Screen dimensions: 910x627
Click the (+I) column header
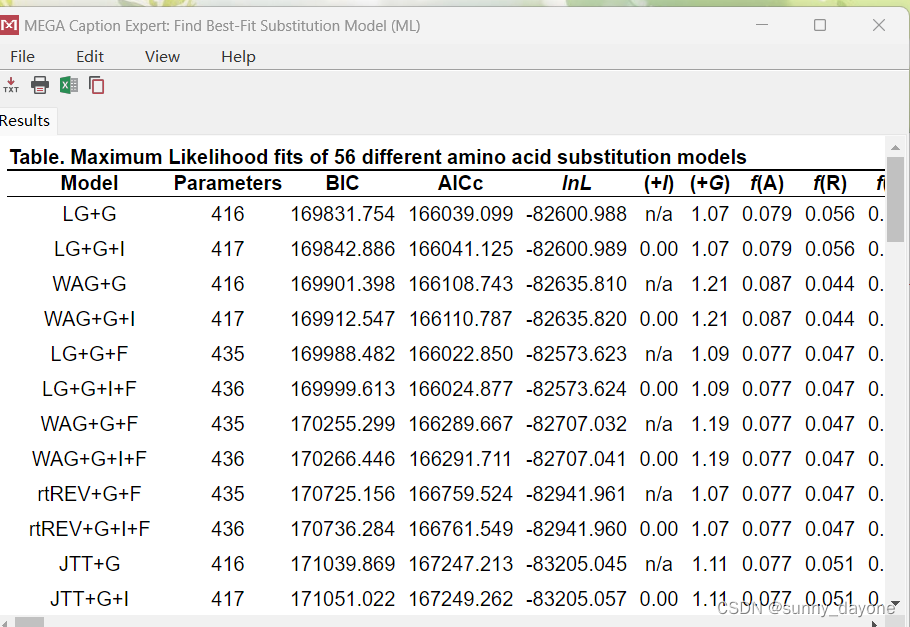tap(659, 183)
